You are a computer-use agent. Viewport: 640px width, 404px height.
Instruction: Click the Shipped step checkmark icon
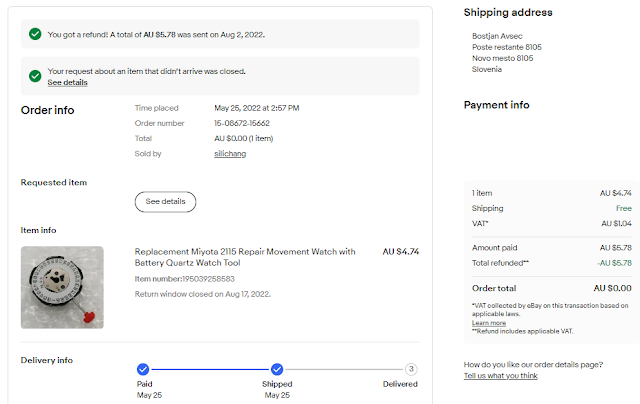click(277, 369)
